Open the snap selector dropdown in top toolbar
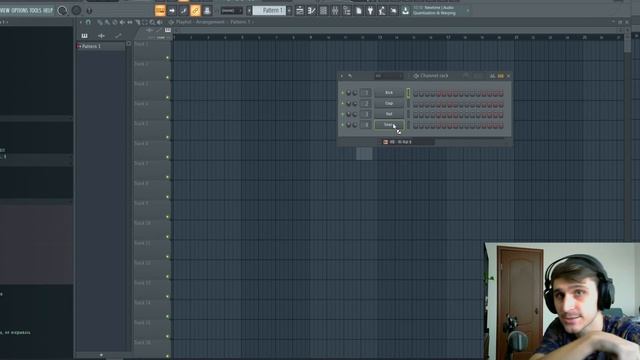 [231, 11]
